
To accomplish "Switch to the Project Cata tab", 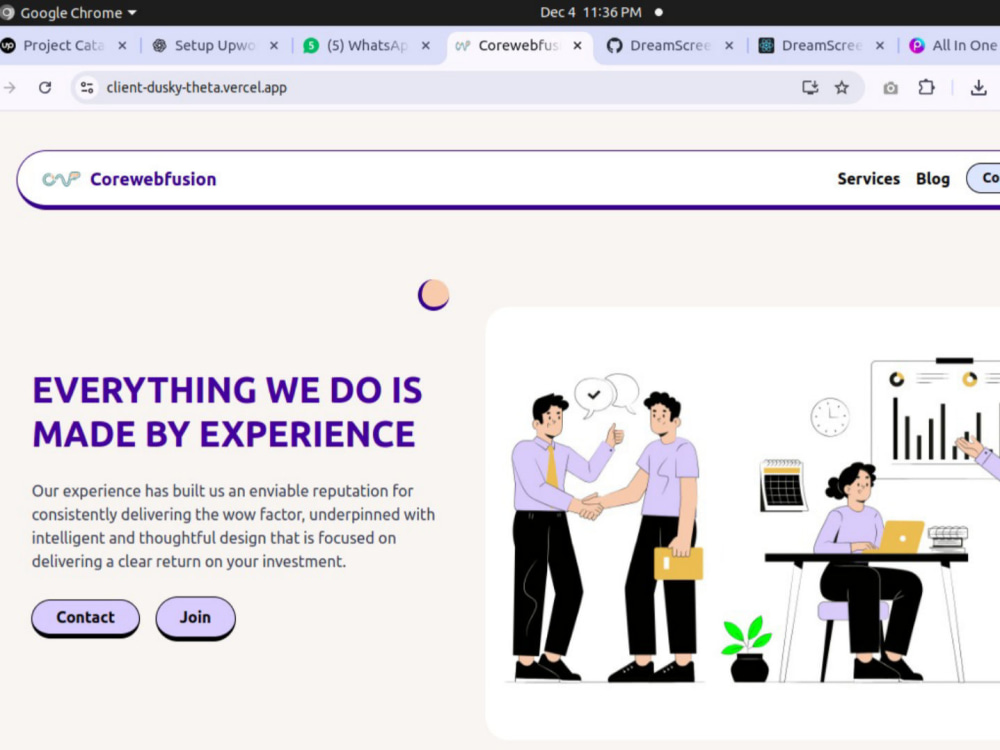I will [63, 45].
